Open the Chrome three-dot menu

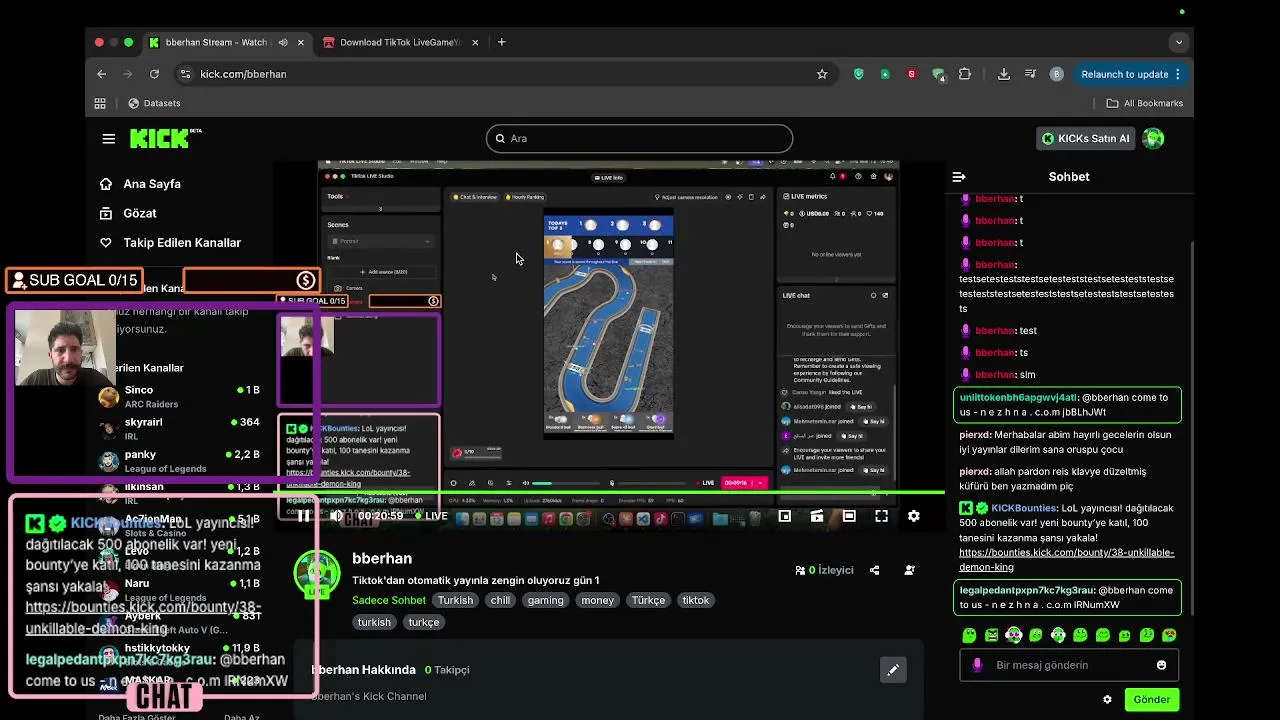point(1178,74)
